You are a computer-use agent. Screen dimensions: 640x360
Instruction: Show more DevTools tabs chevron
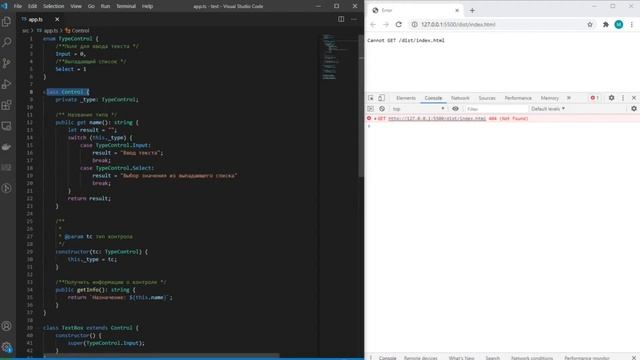(569, 98)
